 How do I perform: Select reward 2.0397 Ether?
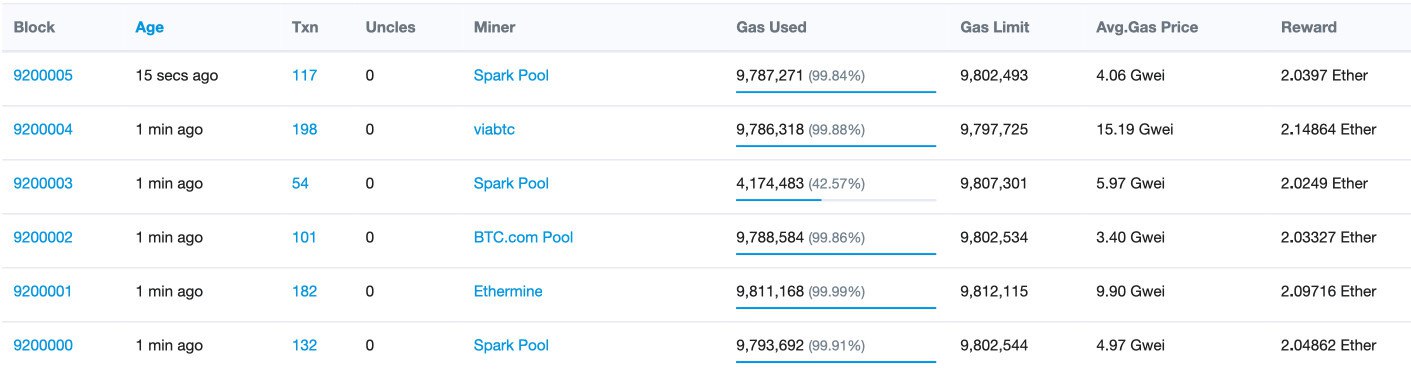click(x=1325, y=75)
